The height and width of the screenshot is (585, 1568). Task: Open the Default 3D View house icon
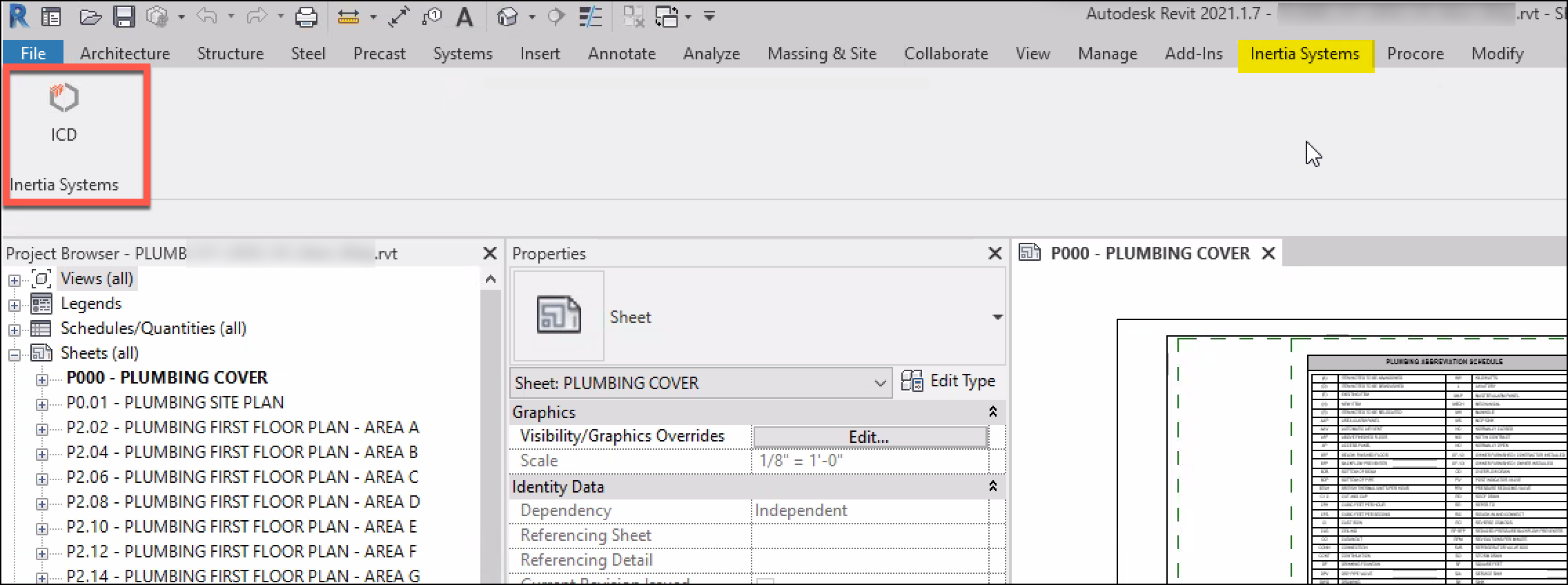click(507, 17)
